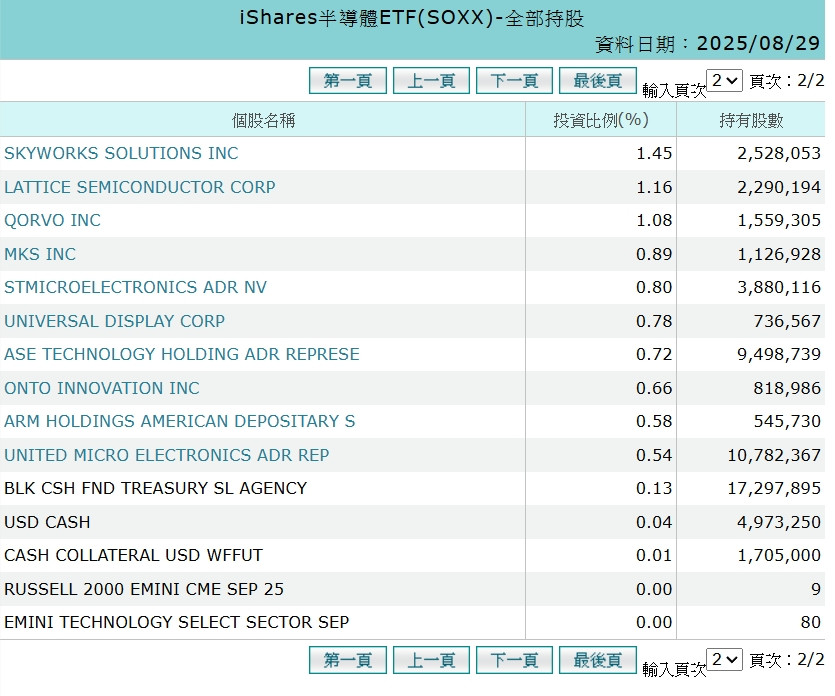Select CASH COLLATERAL USD WFFUT text
The width and height of the screenshot is (835, 696).
(133, 555)
